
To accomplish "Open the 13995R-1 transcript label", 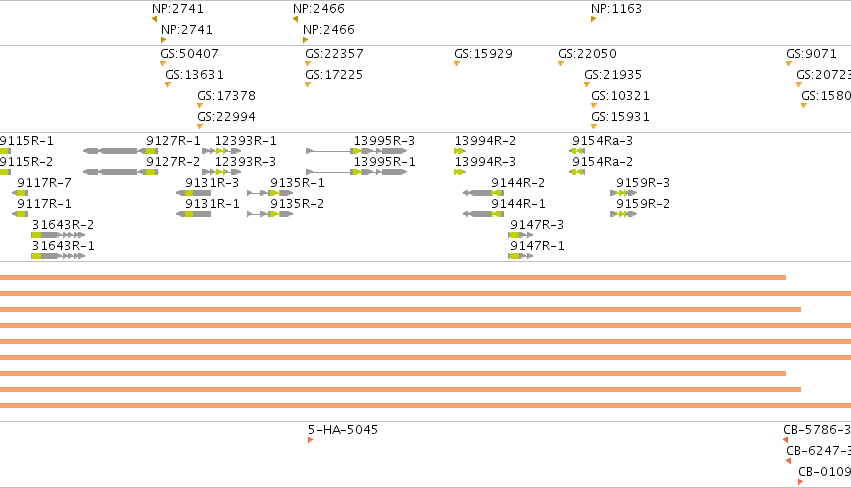I will pos(385,162).
